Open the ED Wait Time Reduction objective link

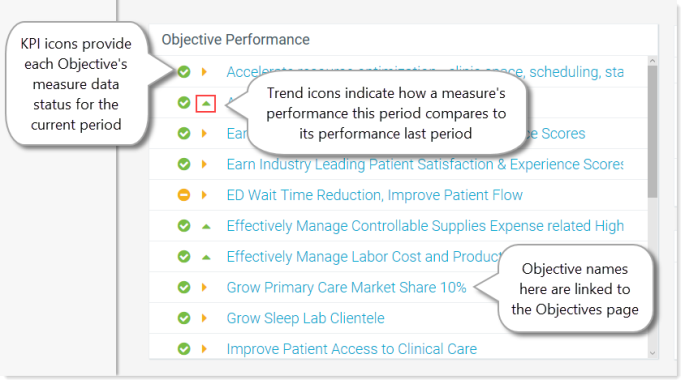[x=374, y=195]
